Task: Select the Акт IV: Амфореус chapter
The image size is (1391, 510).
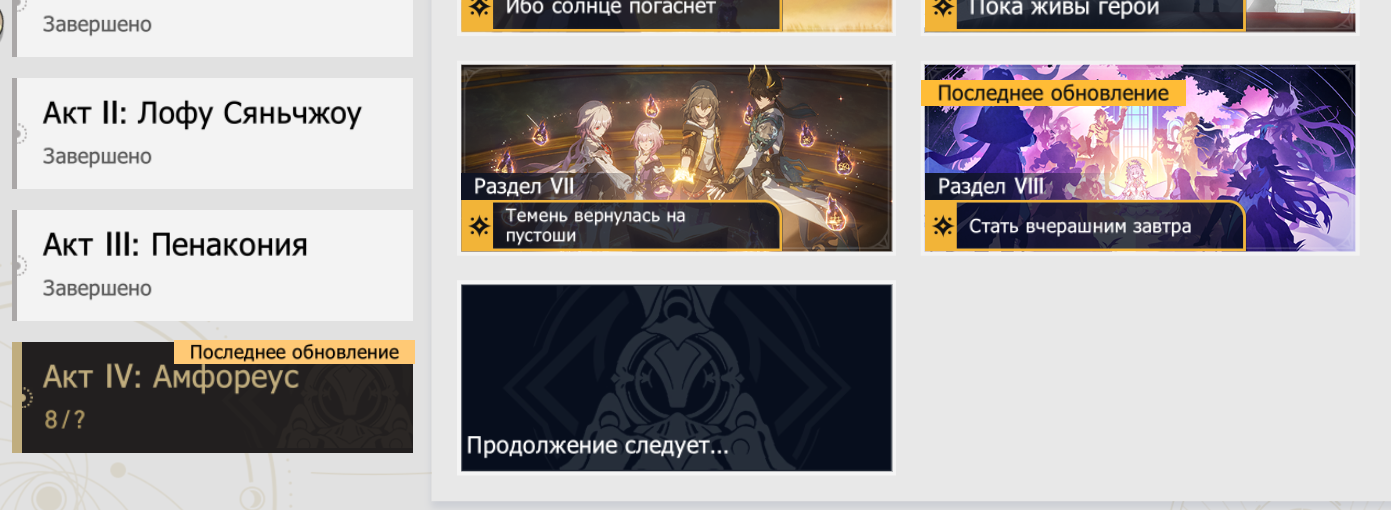Action: click(x=213, y=397)
